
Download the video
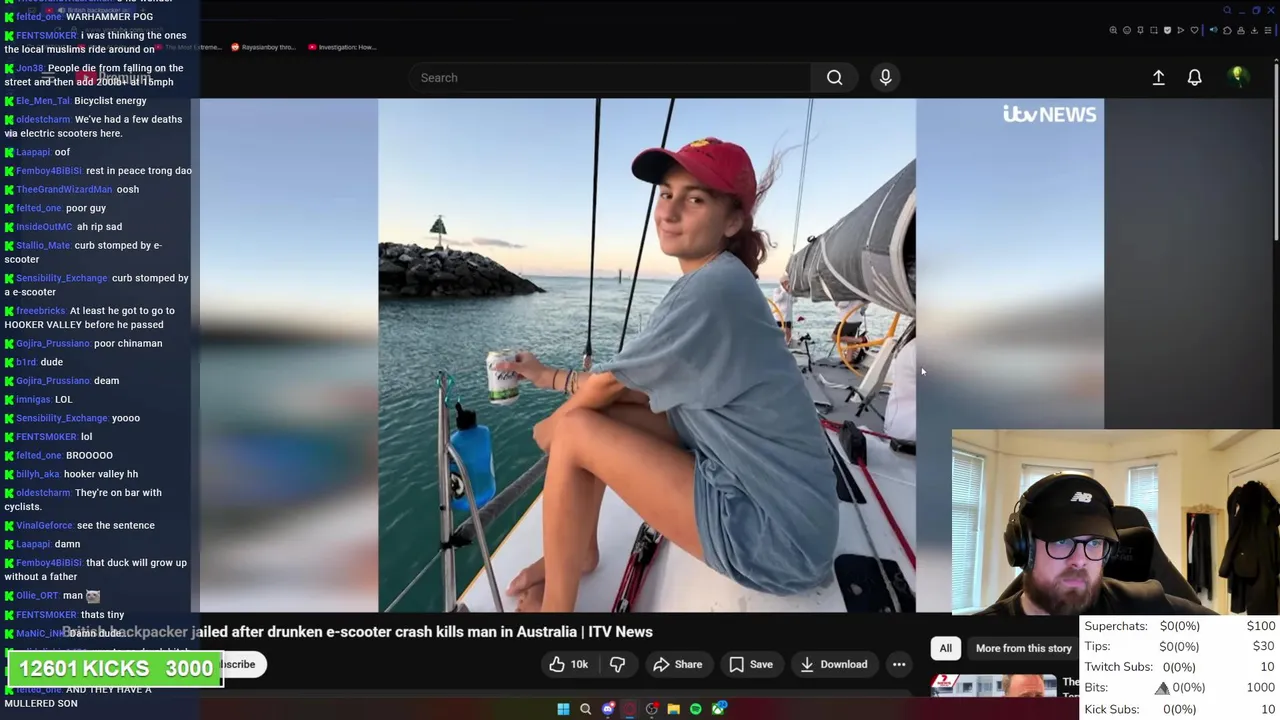point(833,664)
